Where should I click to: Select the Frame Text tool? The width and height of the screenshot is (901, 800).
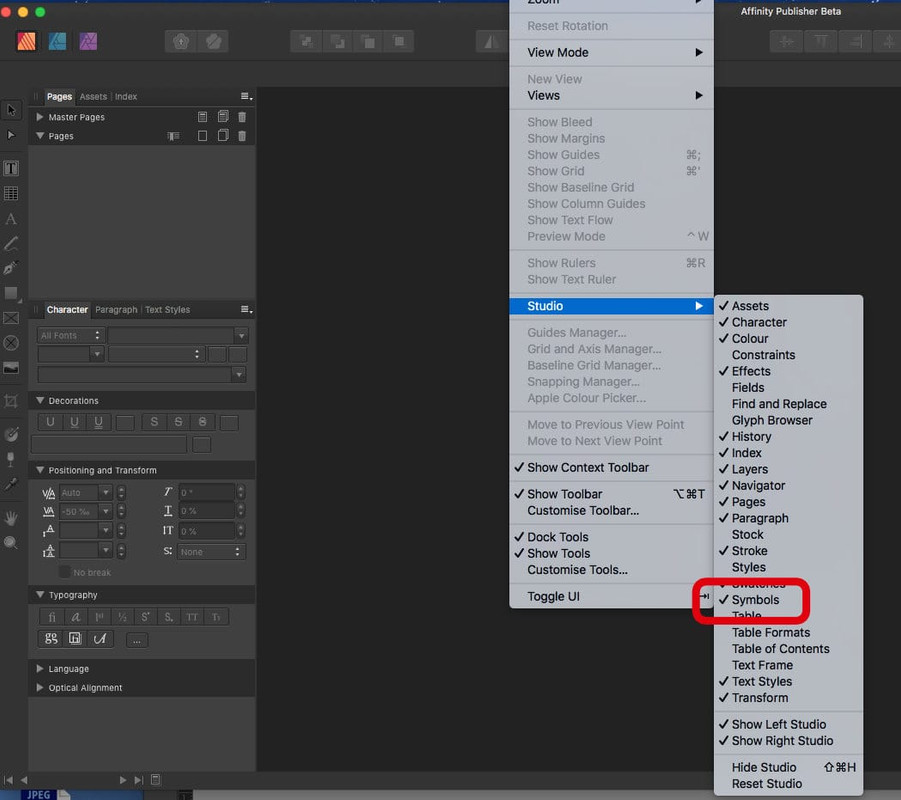[x=11, y=168]
